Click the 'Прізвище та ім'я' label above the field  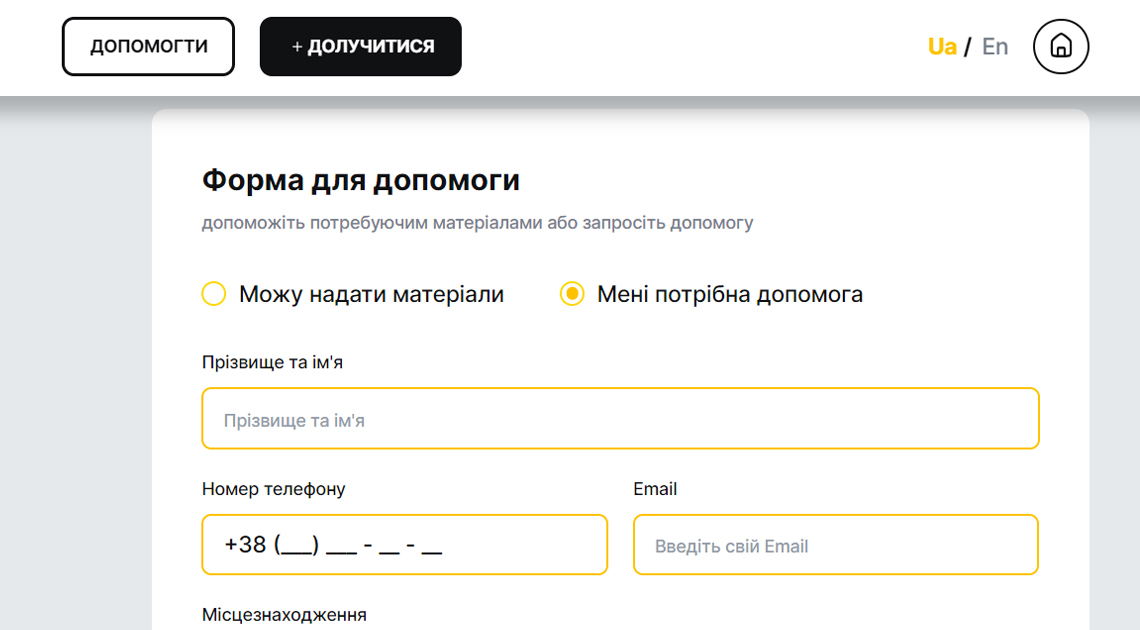[272, 362]
